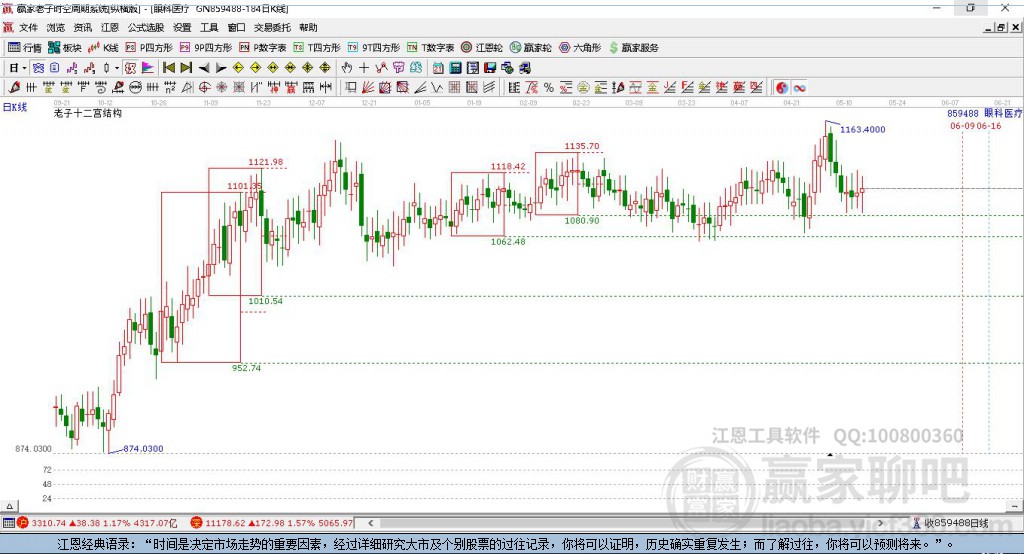The width and height of the screenshot is (1024, 554).
Task: Open the 工具 menu
Action: click(209, 27)
